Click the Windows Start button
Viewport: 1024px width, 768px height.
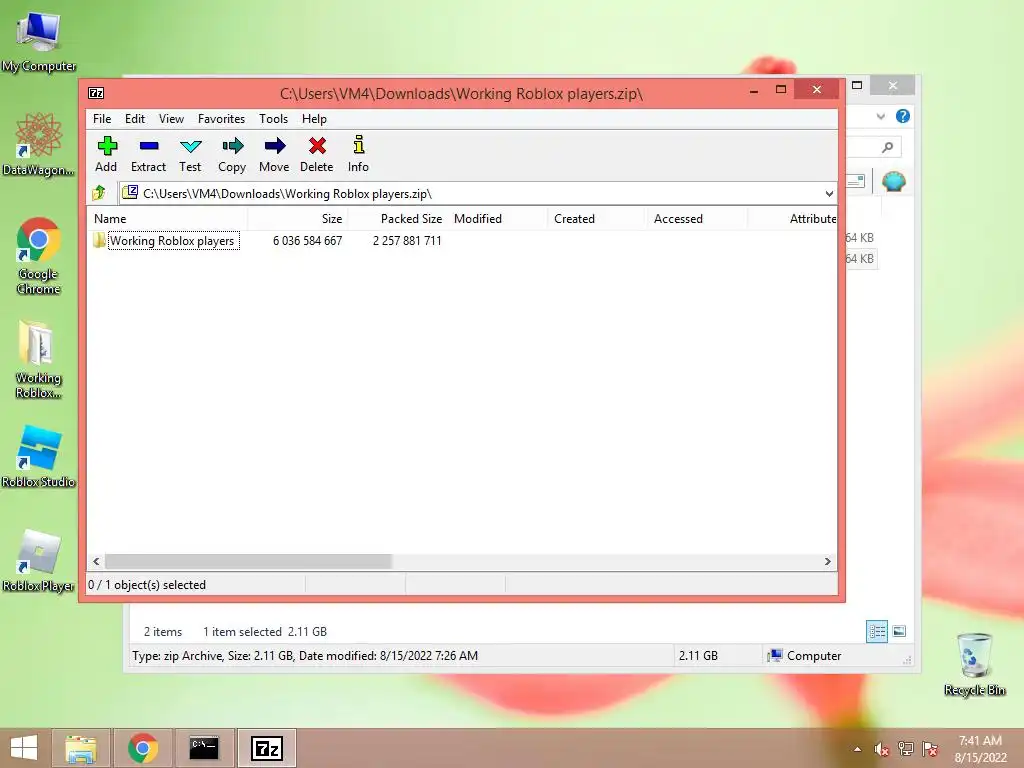pos(24,748)
